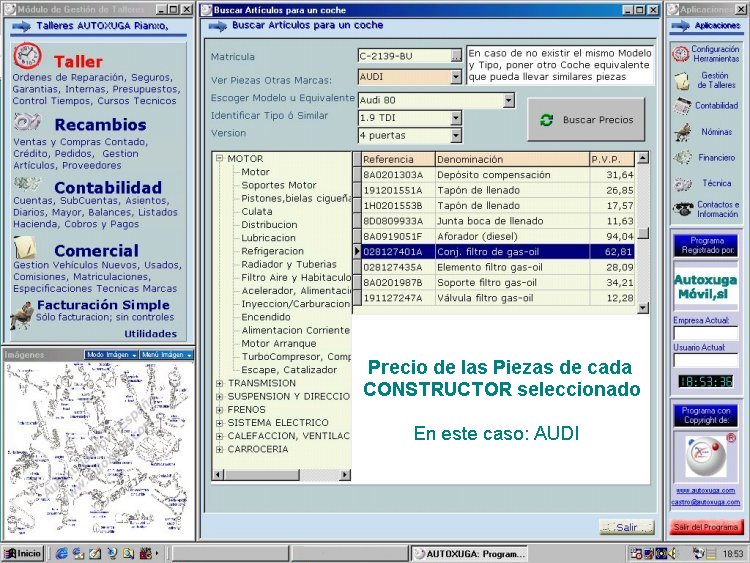Expand the CARROCERIA tree node
Screen dimensions: 750x563
coord(220,449)
